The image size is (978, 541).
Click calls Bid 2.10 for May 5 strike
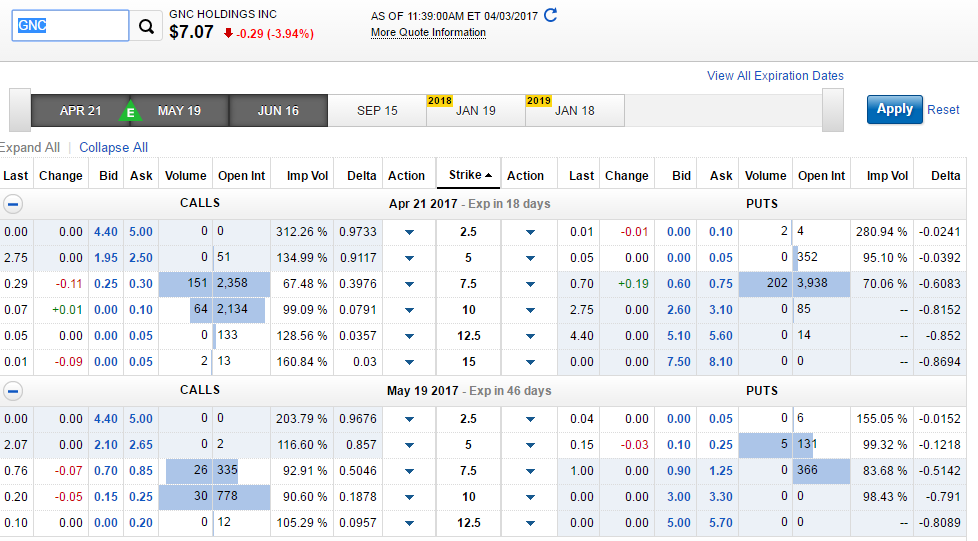pyautogui.click(x=106, y=445)
